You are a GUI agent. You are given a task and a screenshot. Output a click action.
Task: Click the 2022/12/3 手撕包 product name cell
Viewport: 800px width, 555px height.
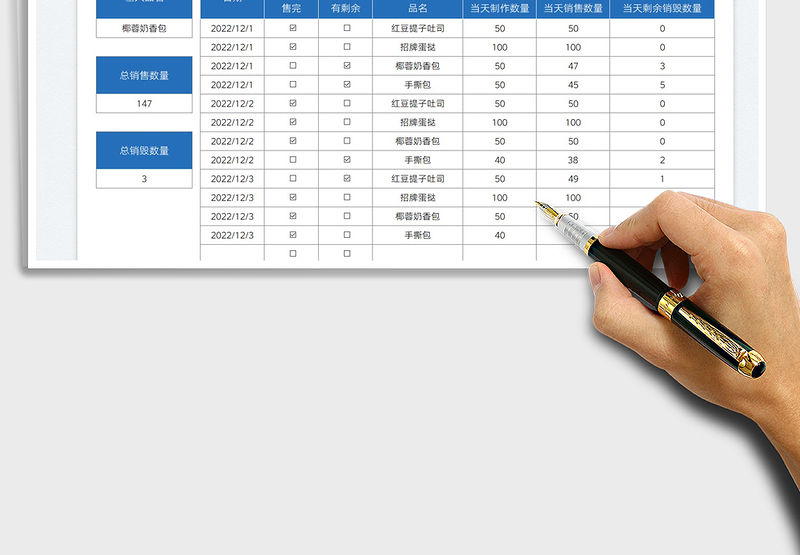tap(417, 235)
